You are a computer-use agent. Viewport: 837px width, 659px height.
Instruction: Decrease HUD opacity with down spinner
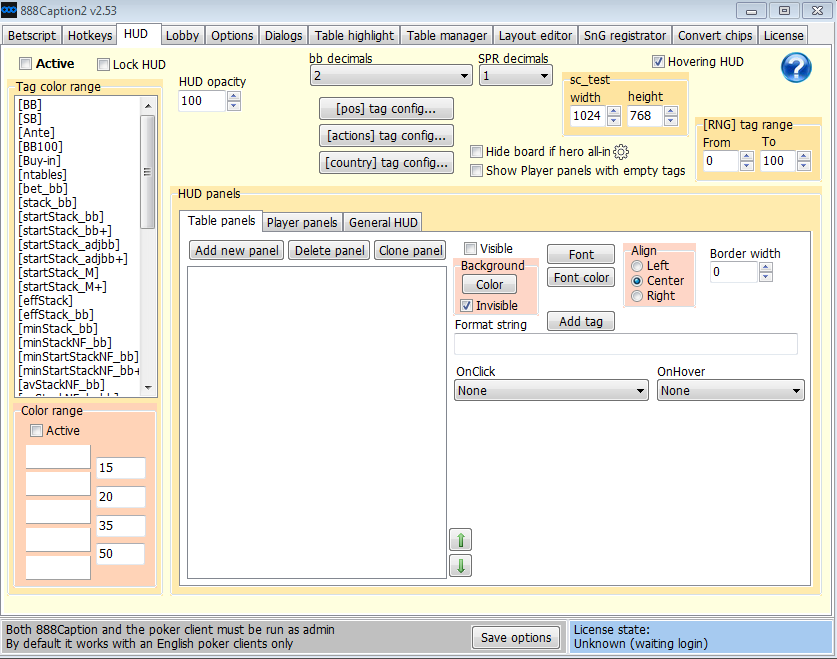pyautogui.click(x=234, y=106)
